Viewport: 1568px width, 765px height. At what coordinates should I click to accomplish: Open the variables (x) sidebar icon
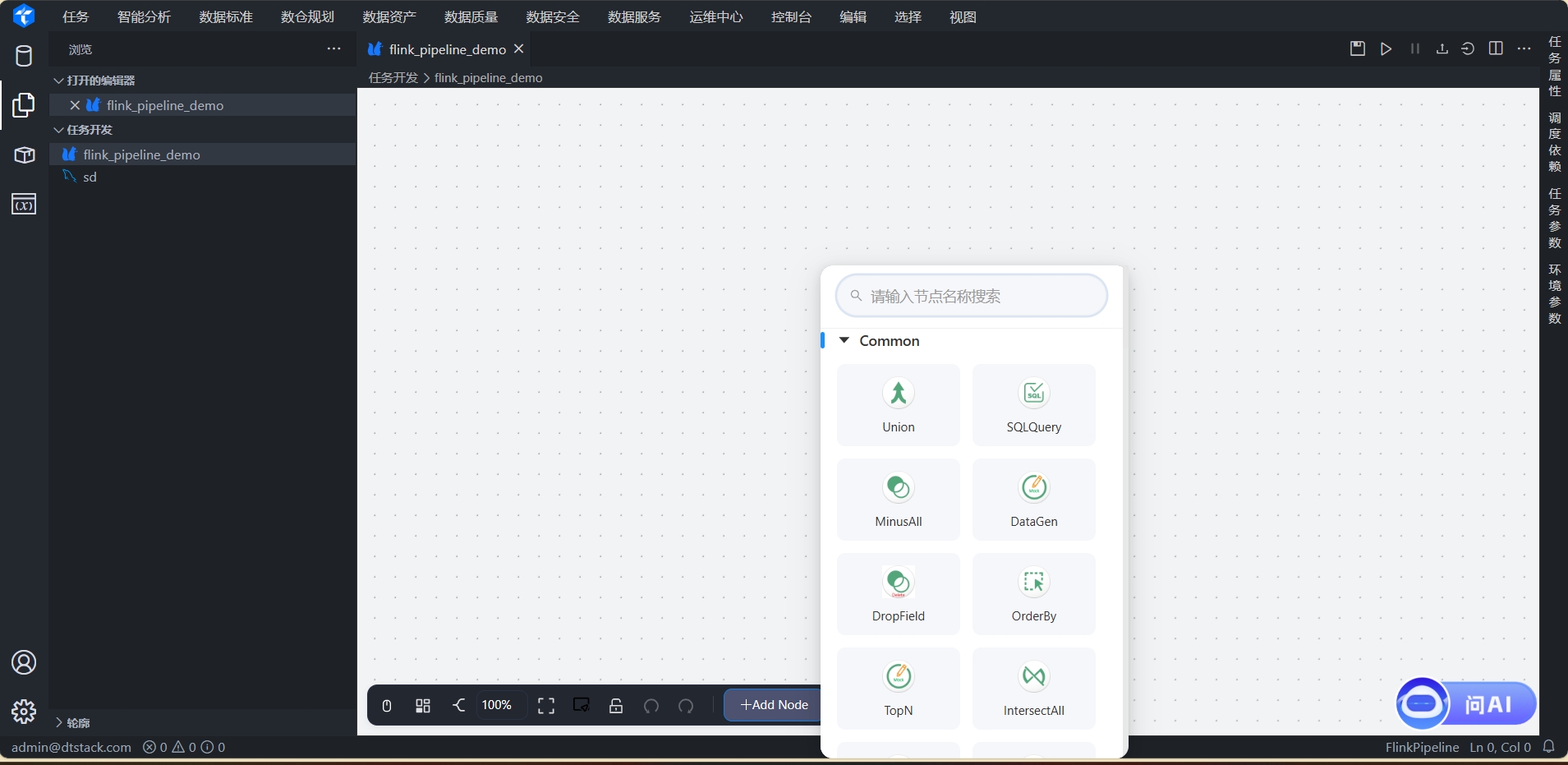[24, 204]
